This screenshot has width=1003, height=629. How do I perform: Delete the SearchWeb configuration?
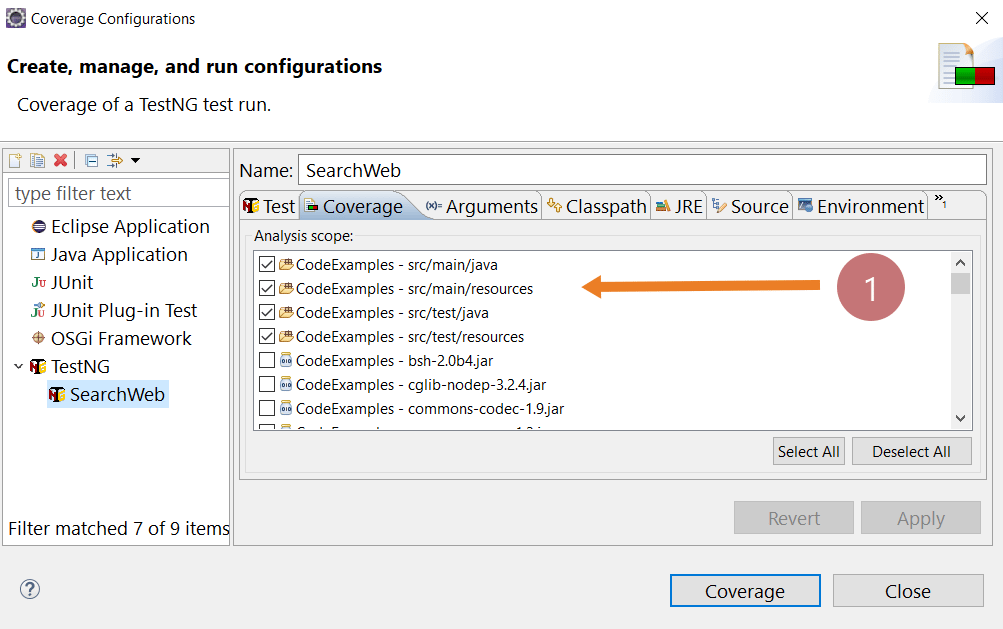(x=60, y=160)
